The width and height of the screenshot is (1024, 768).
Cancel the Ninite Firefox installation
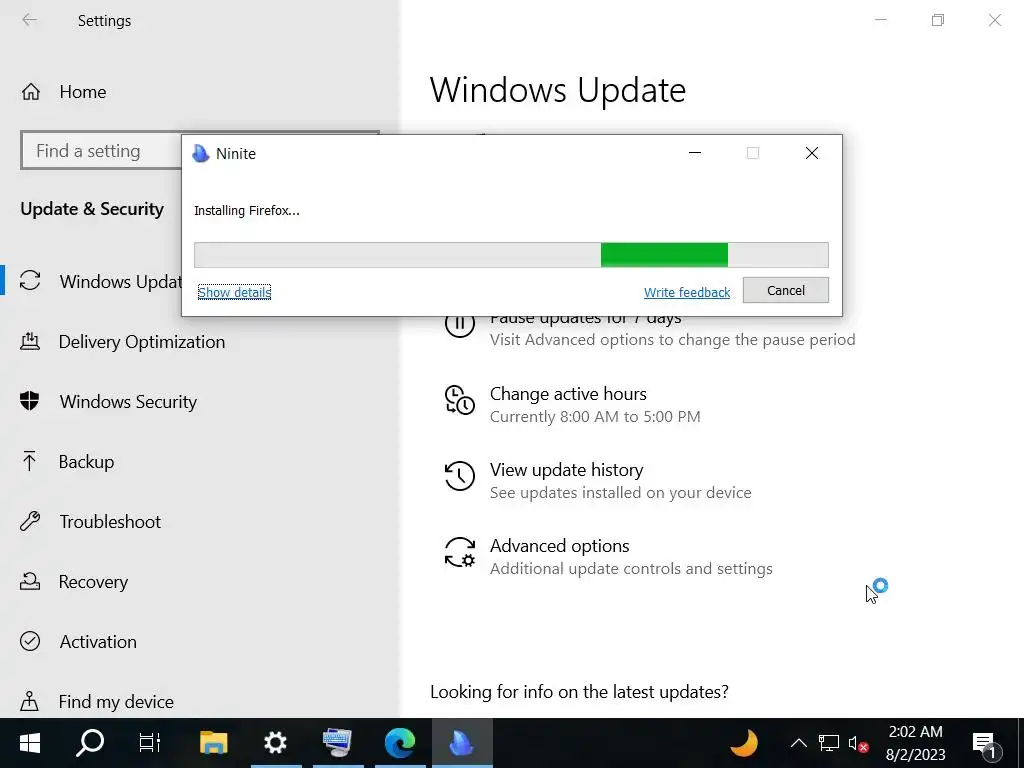(786, 291)
